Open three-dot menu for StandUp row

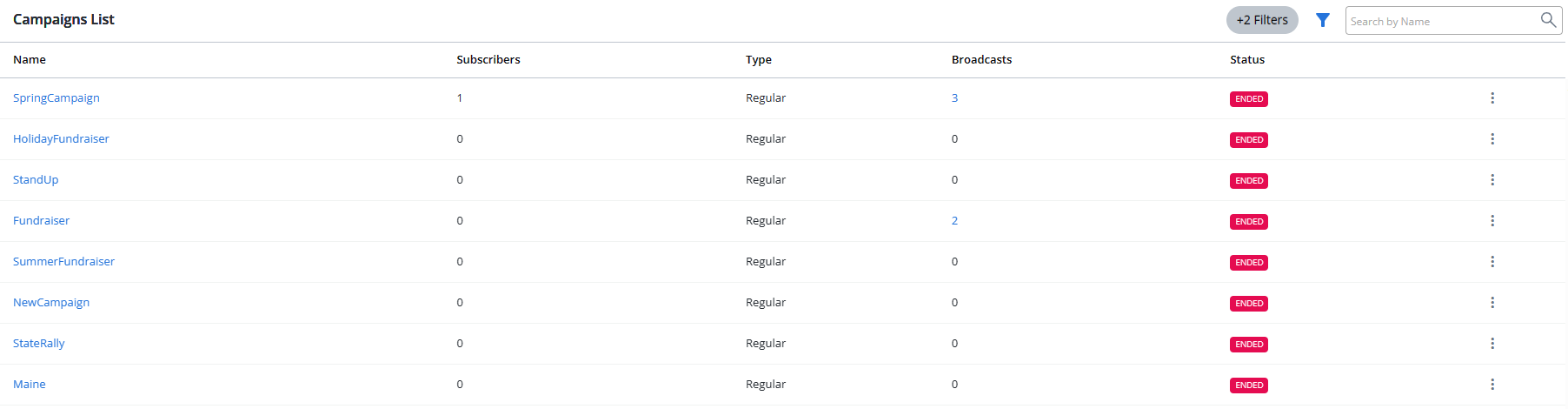click(x=1492, y=180)
